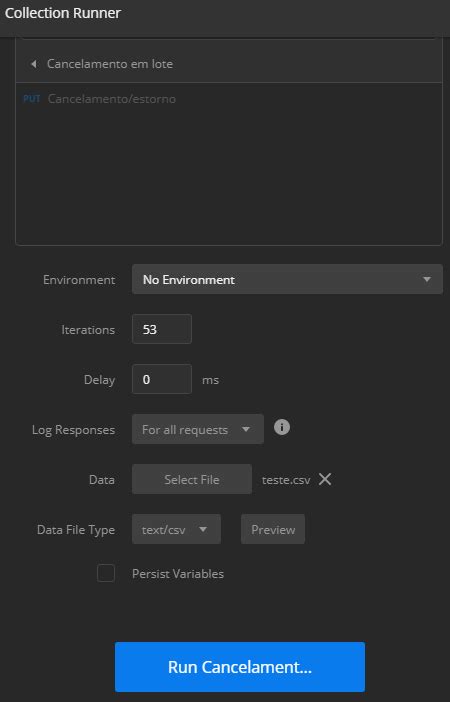Open the Log Responses For all requests dropdown

click(x=197, y=429)
